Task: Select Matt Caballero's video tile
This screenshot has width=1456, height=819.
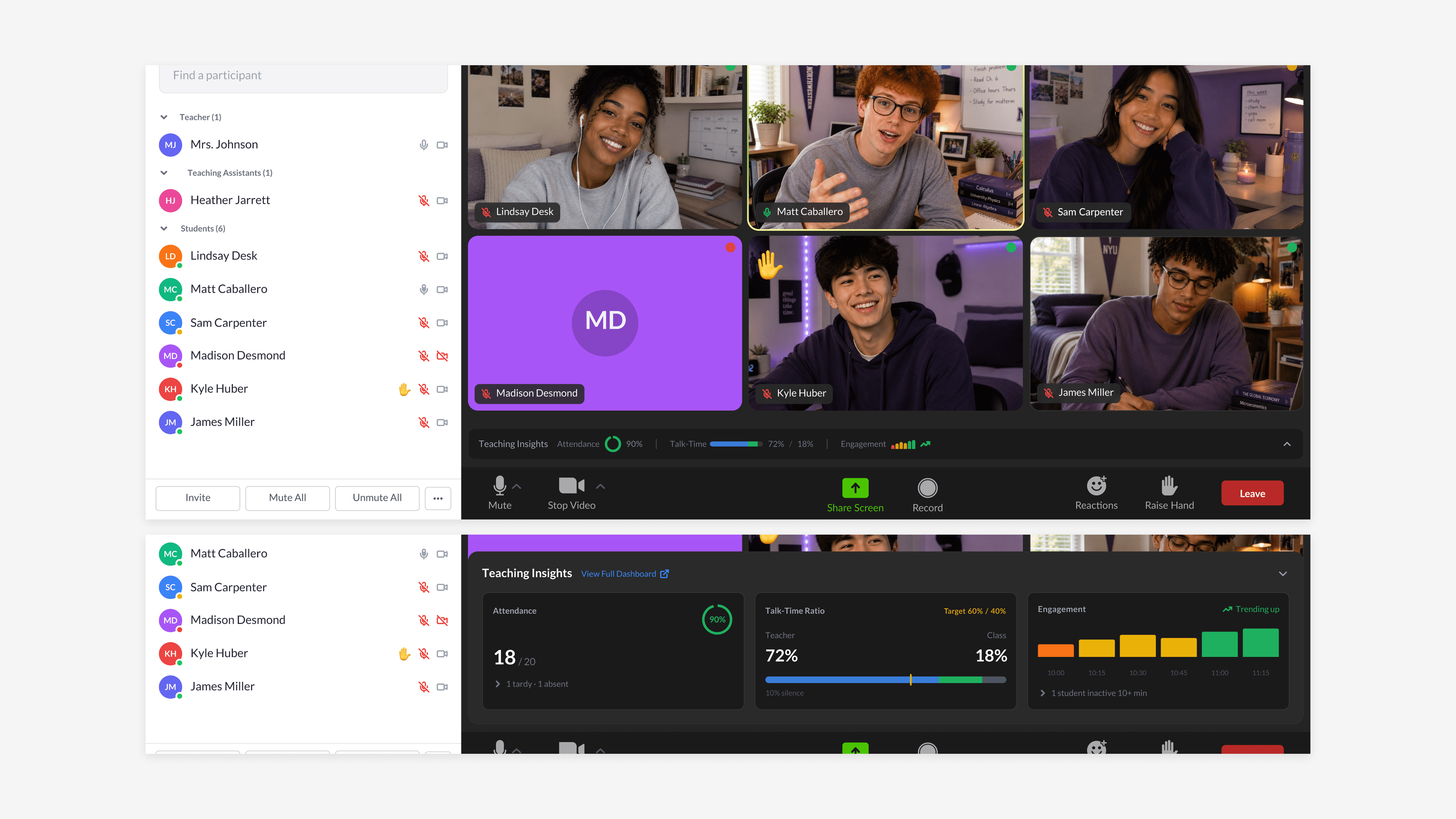Action: coord(886,147)
